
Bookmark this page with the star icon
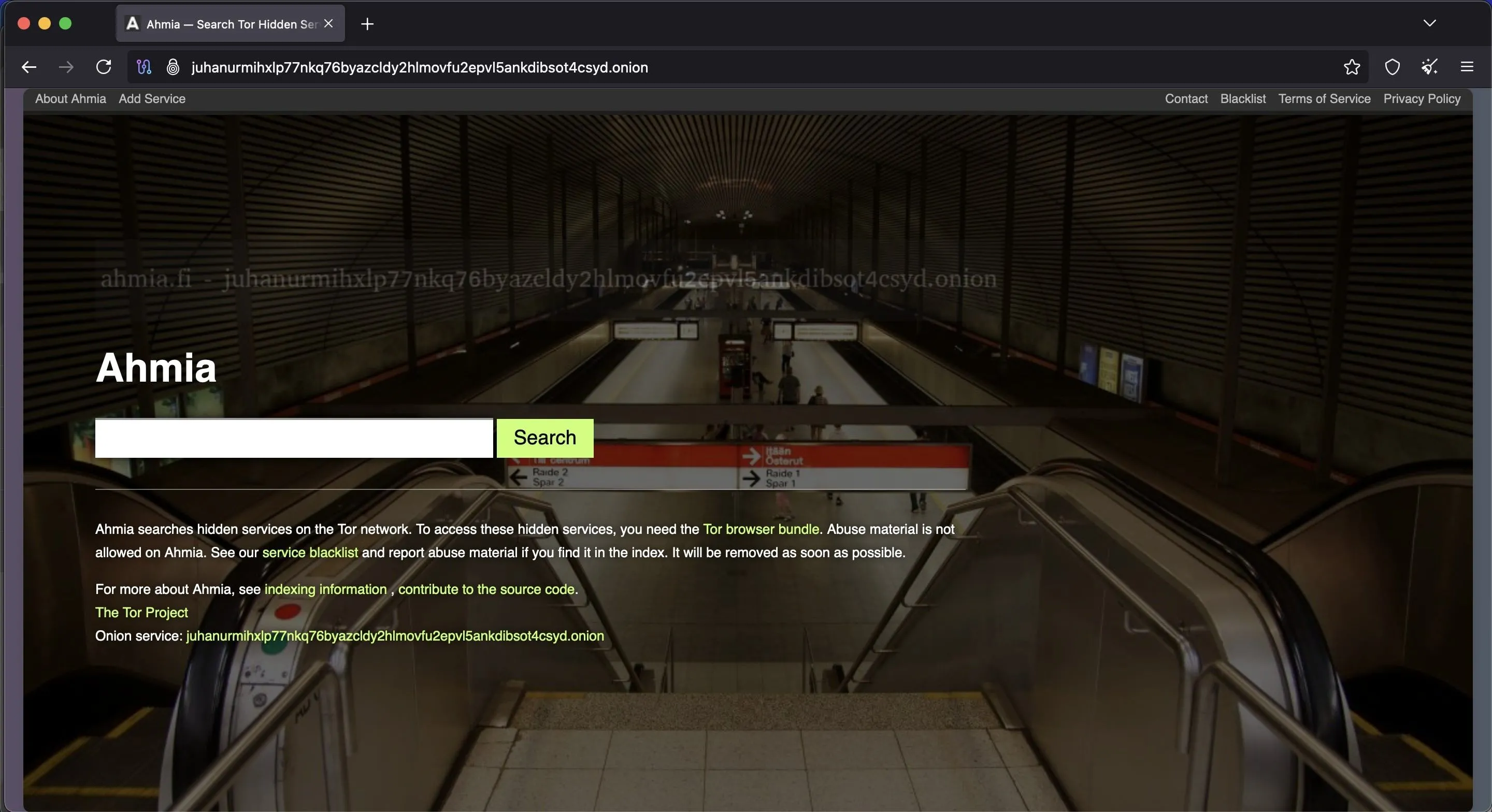(1351, 67)
